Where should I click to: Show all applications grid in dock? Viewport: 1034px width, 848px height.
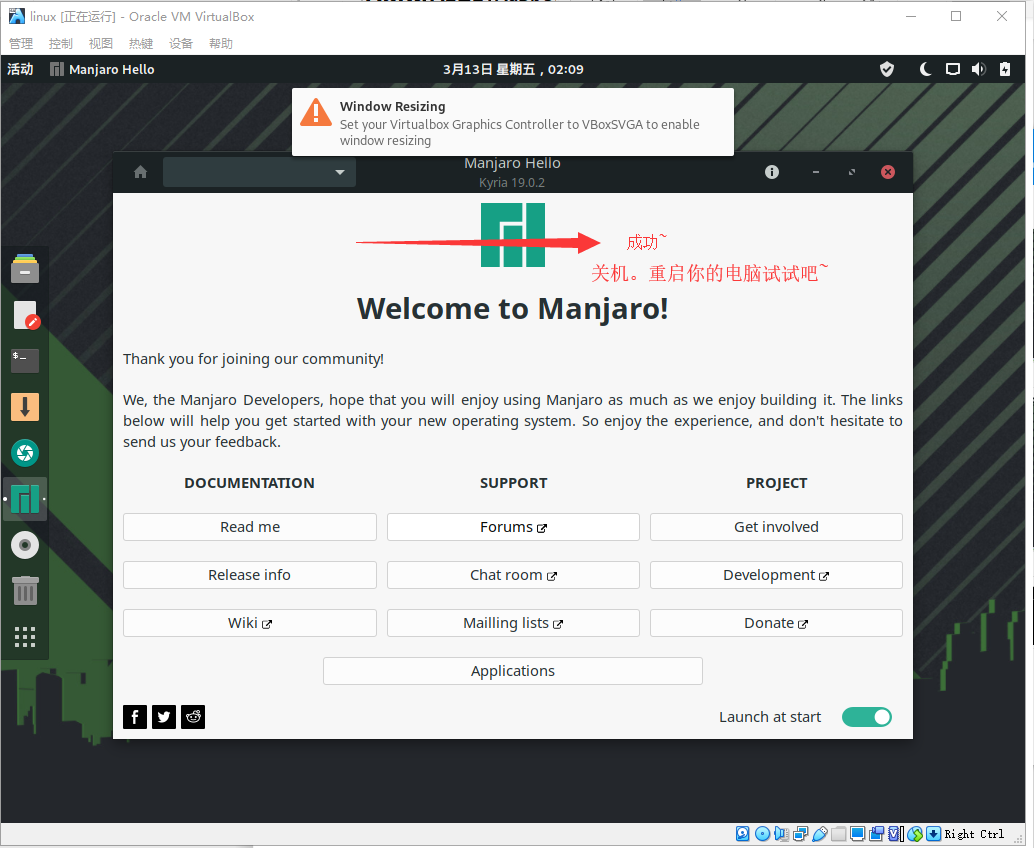click(x=25, y=637)
